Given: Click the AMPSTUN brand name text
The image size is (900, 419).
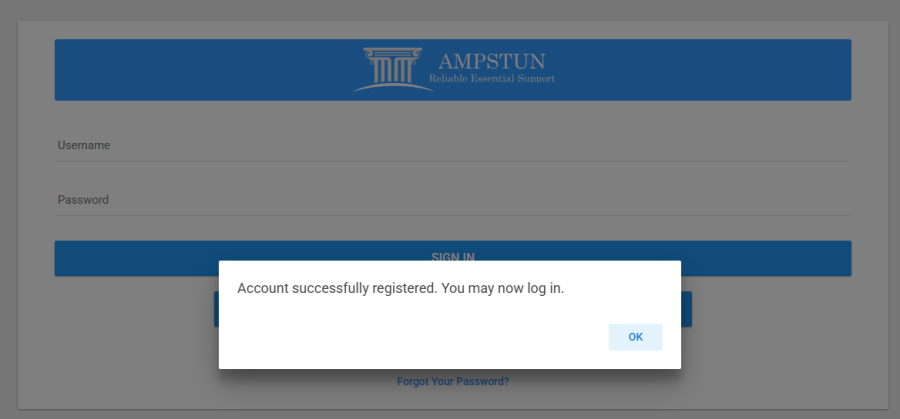Looking at the screenshot, I should (x=491, y=61).
